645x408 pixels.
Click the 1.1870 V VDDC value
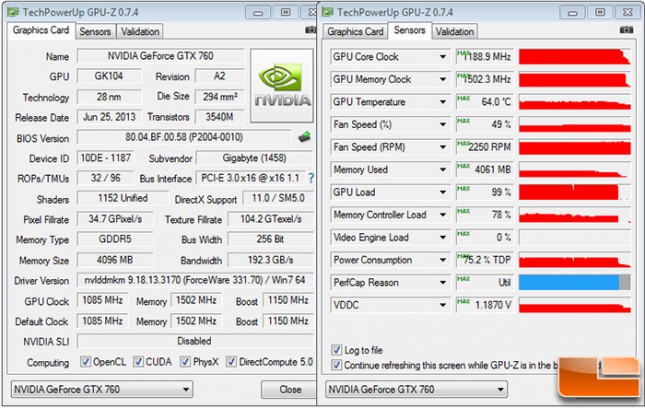[x=485, y=305]
